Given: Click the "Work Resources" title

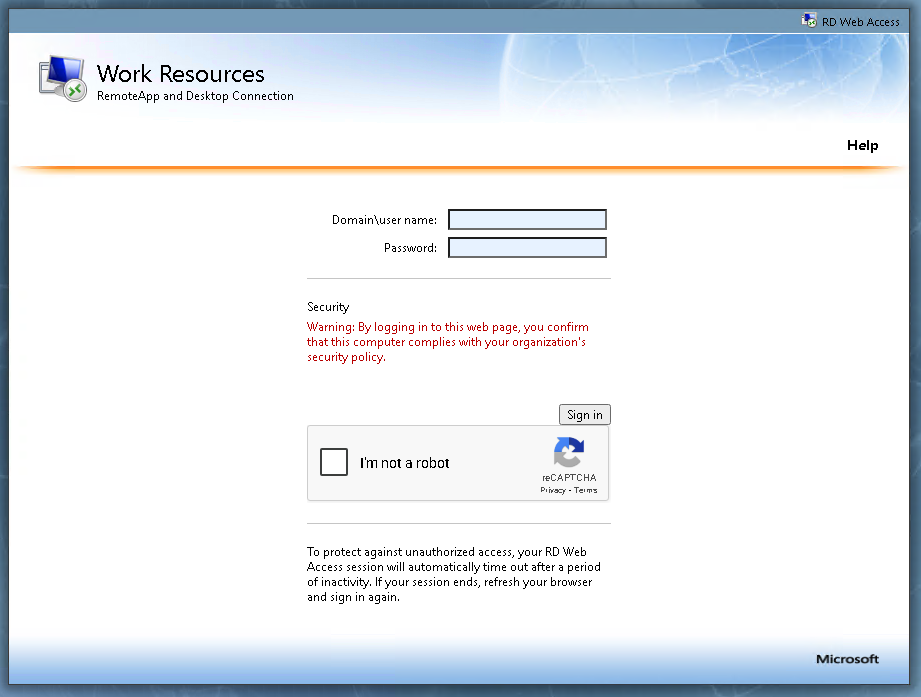Looking at the screenshot, I should (181, 74).
